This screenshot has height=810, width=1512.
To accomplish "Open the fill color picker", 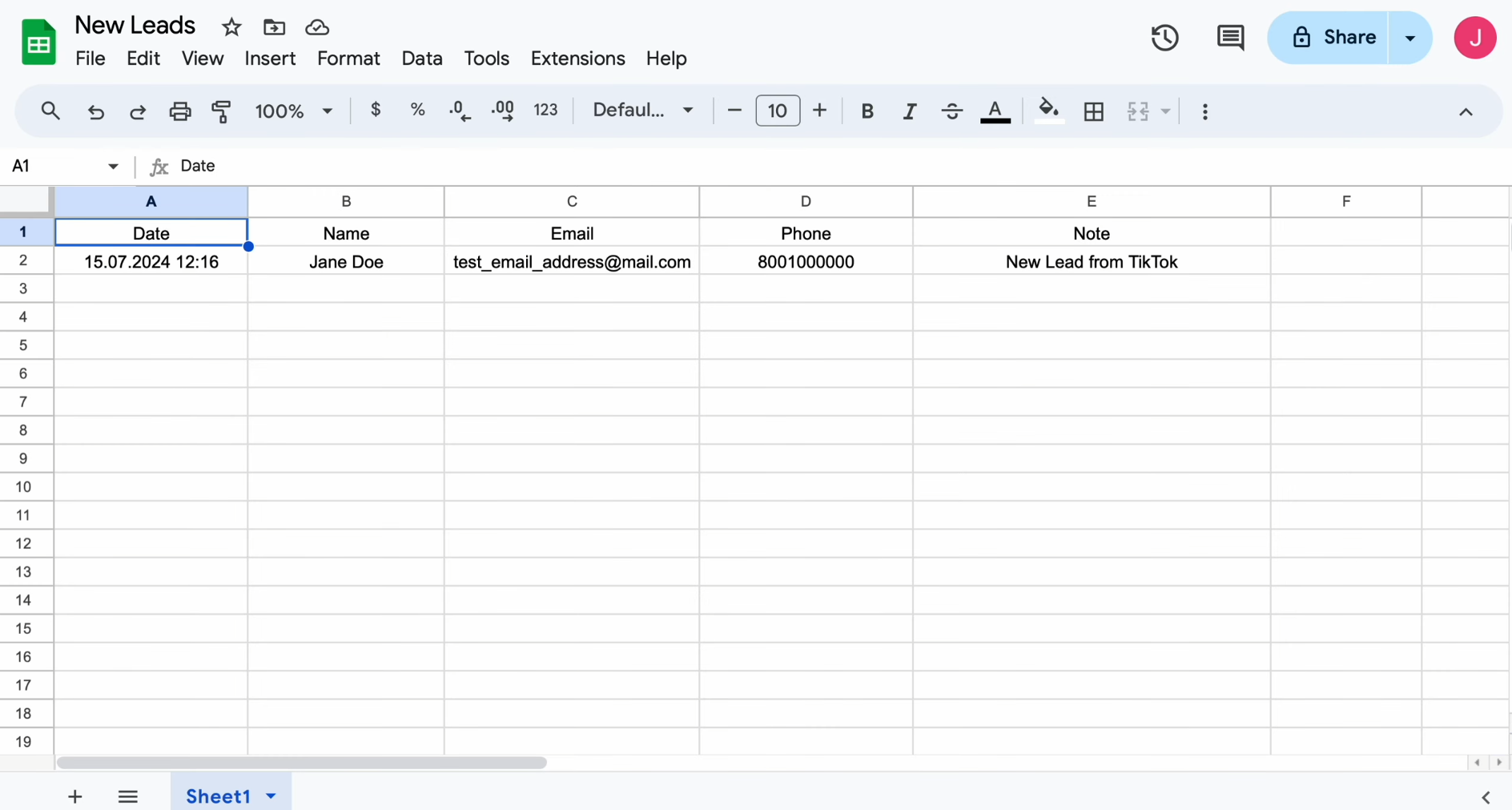I will click(1048, 111).
